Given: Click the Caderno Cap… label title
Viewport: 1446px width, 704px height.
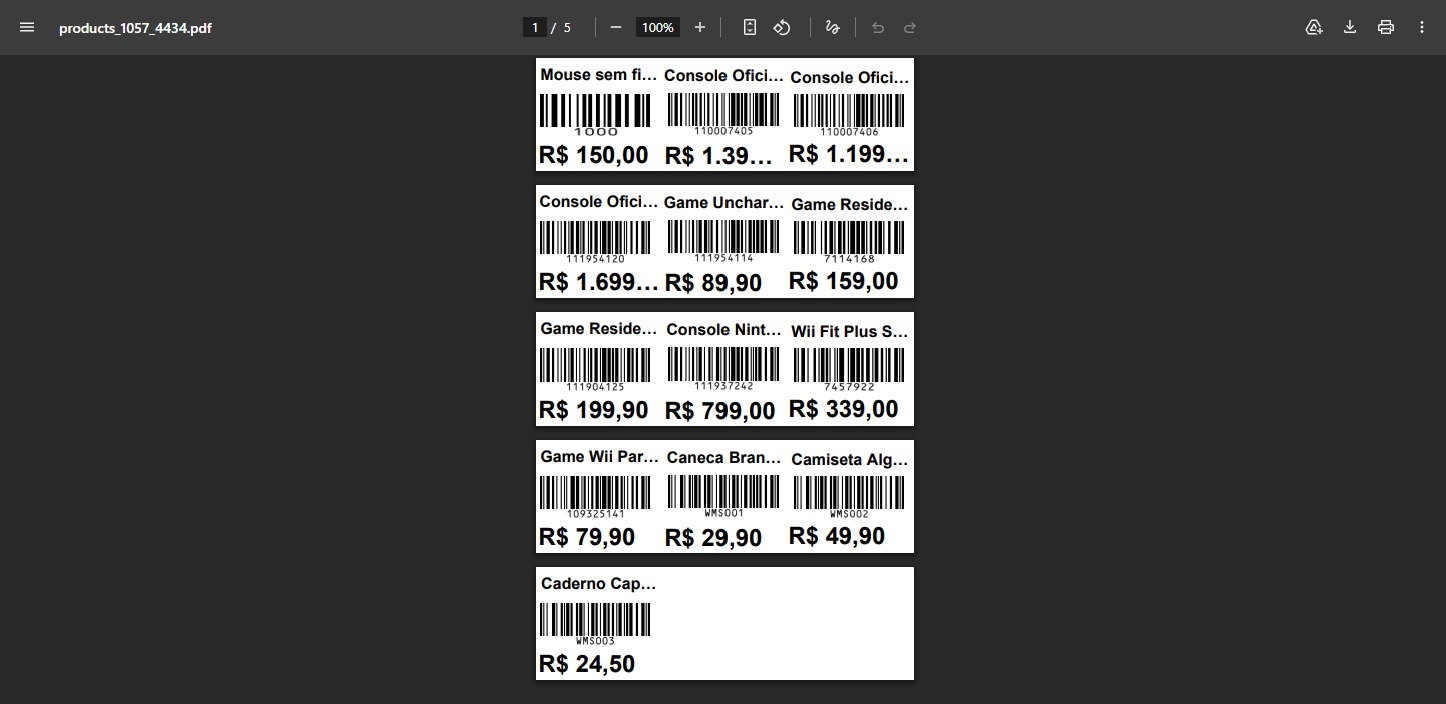Looking at the screenshot, I should 598,584.
